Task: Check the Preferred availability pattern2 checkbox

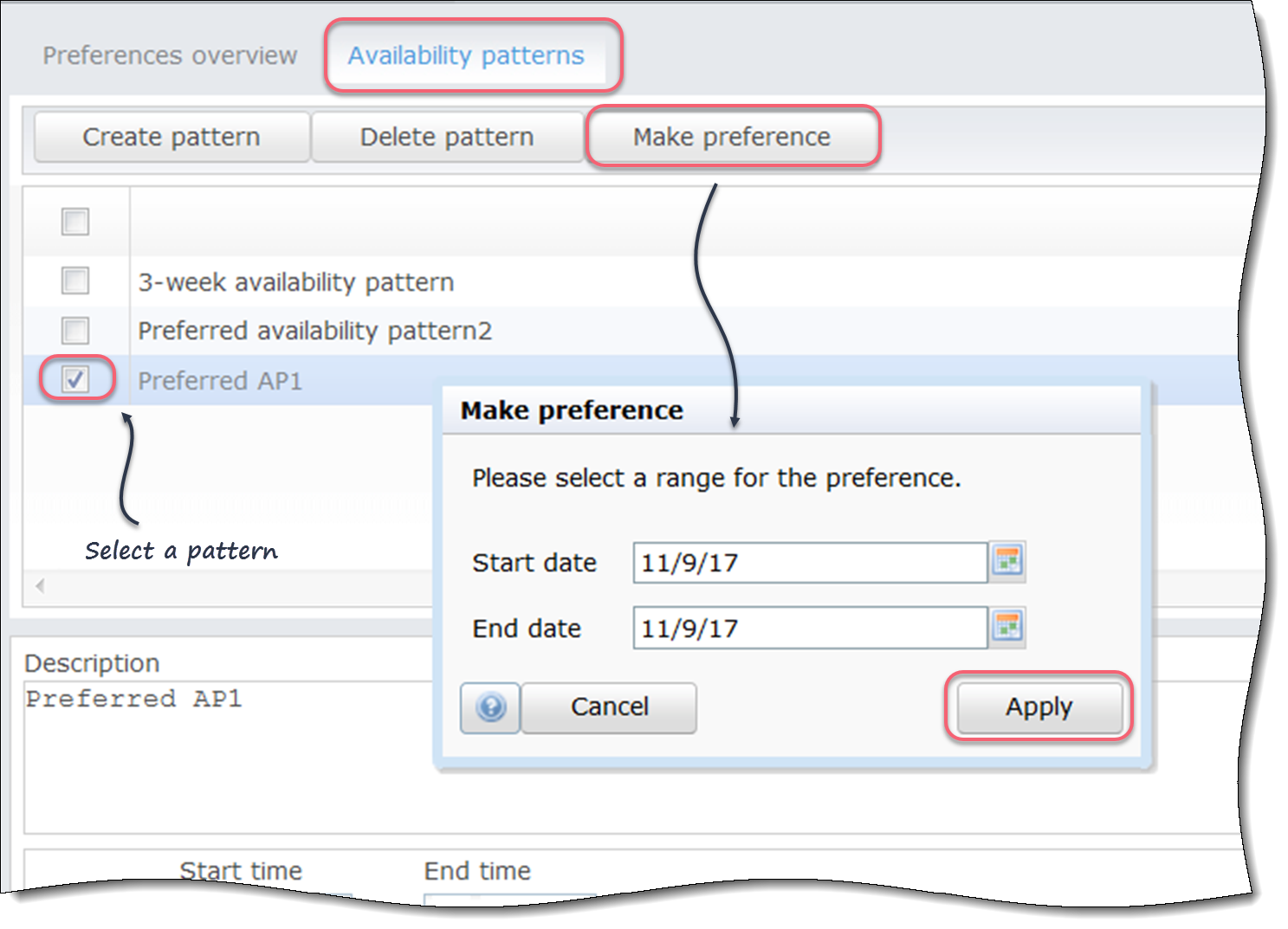Action: (x=75, y=330)
